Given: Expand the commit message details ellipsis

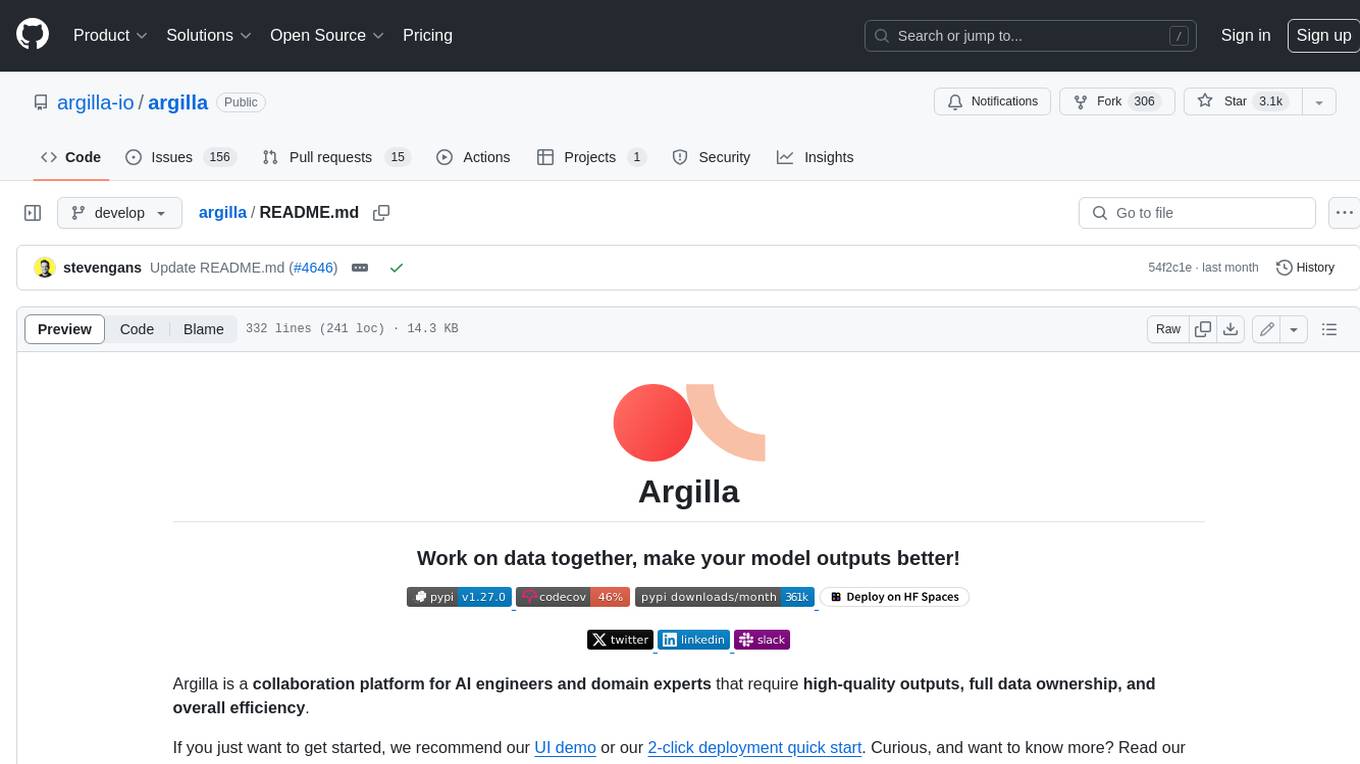Looking at the screenshot, I should tap(360, 267).
